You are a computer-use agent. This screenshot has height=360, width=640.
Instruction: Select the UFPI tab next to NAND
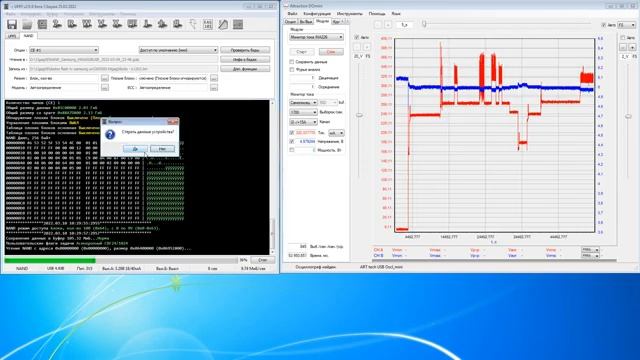12,36
